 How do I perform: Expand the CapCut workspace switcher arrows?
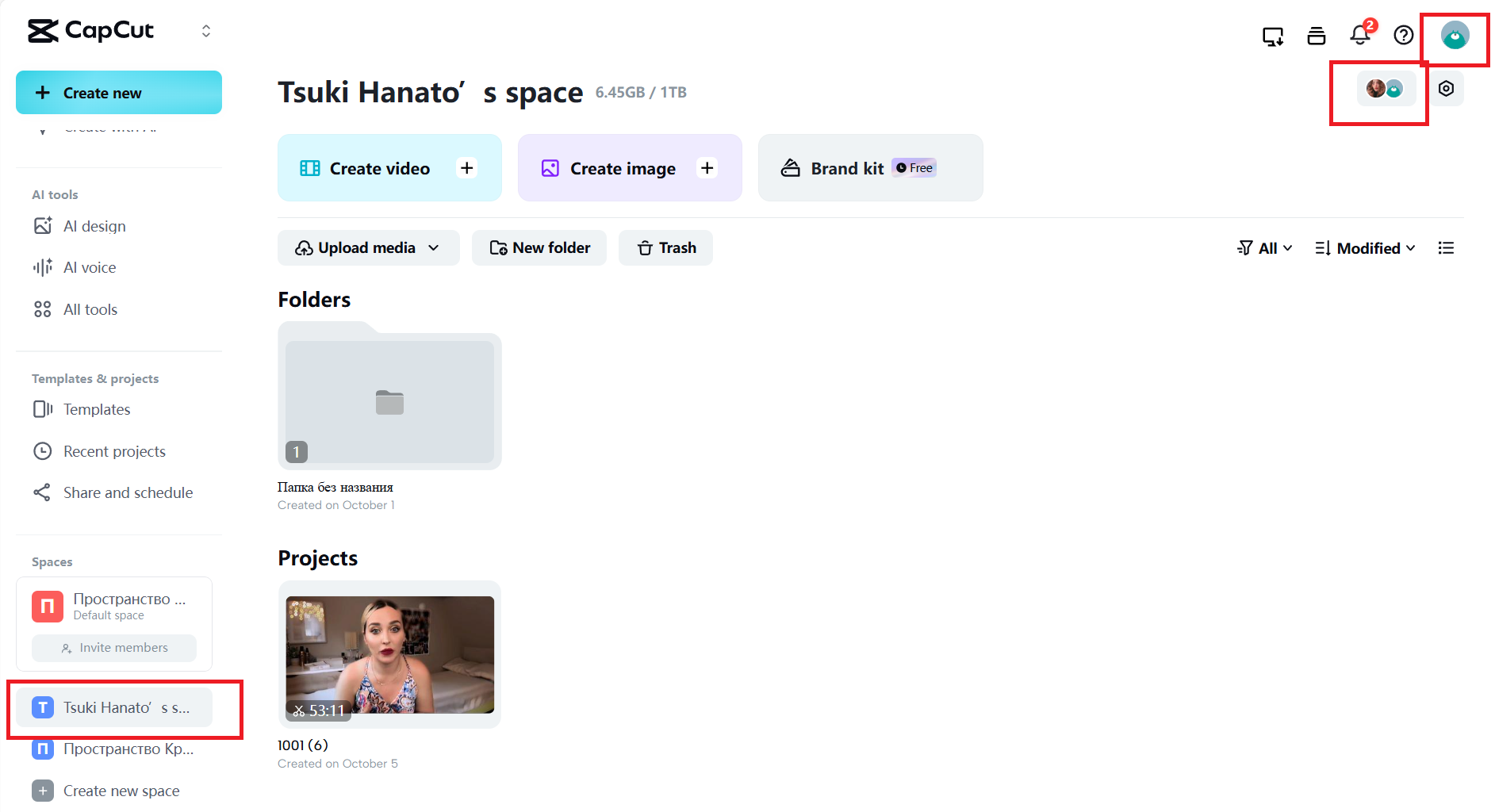[x=206, y=31]
